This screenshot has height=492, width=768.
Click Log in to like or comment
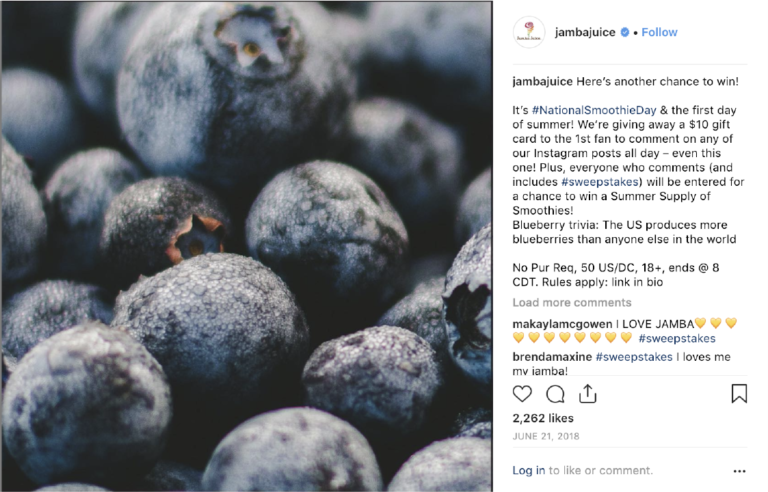tap(528, 470)
